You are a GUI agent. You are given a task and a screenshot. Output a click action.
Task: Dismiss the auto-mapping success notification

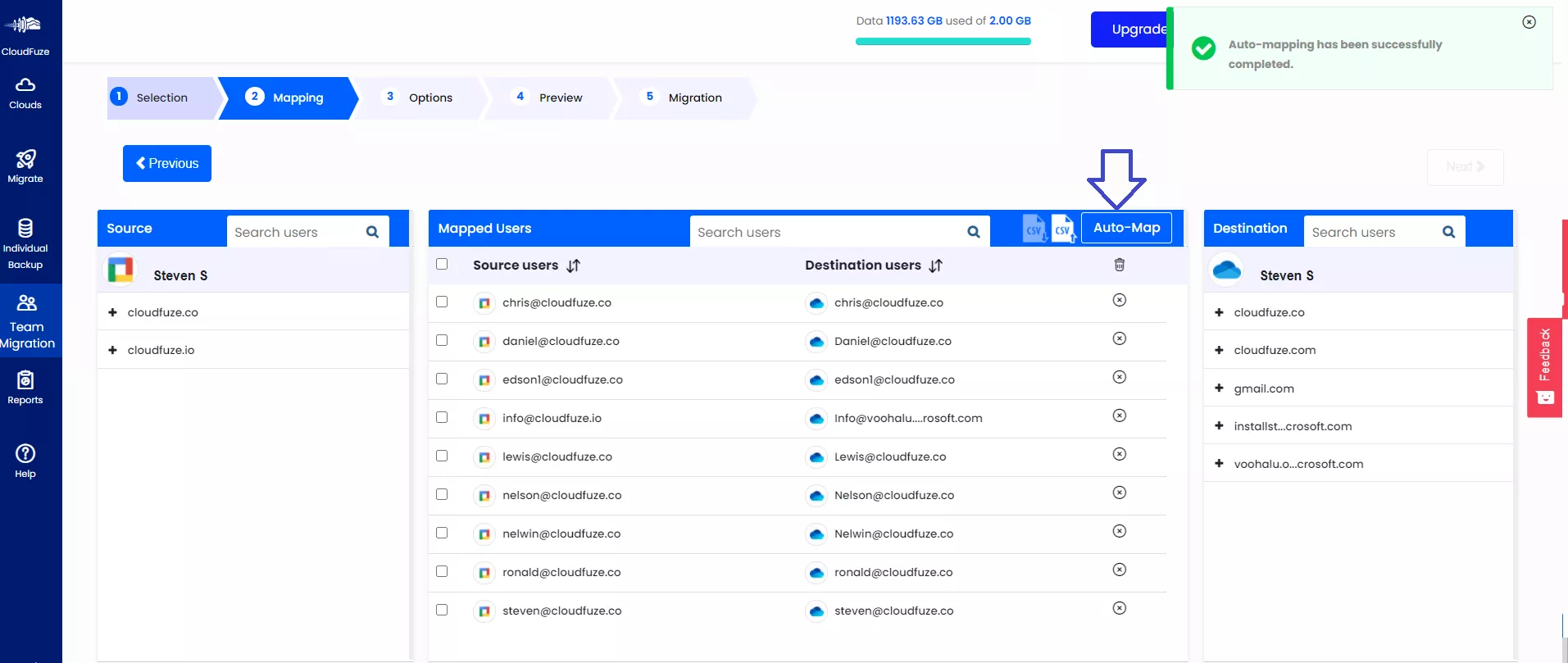1529,22
